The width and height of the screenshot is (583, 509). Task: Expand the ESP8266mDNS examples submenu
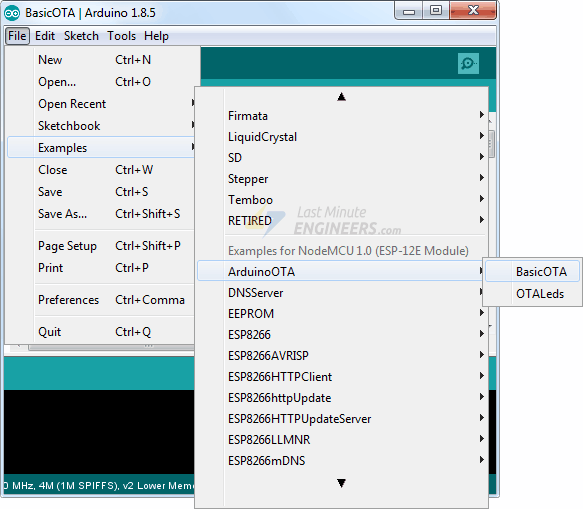tap(342, 461)
